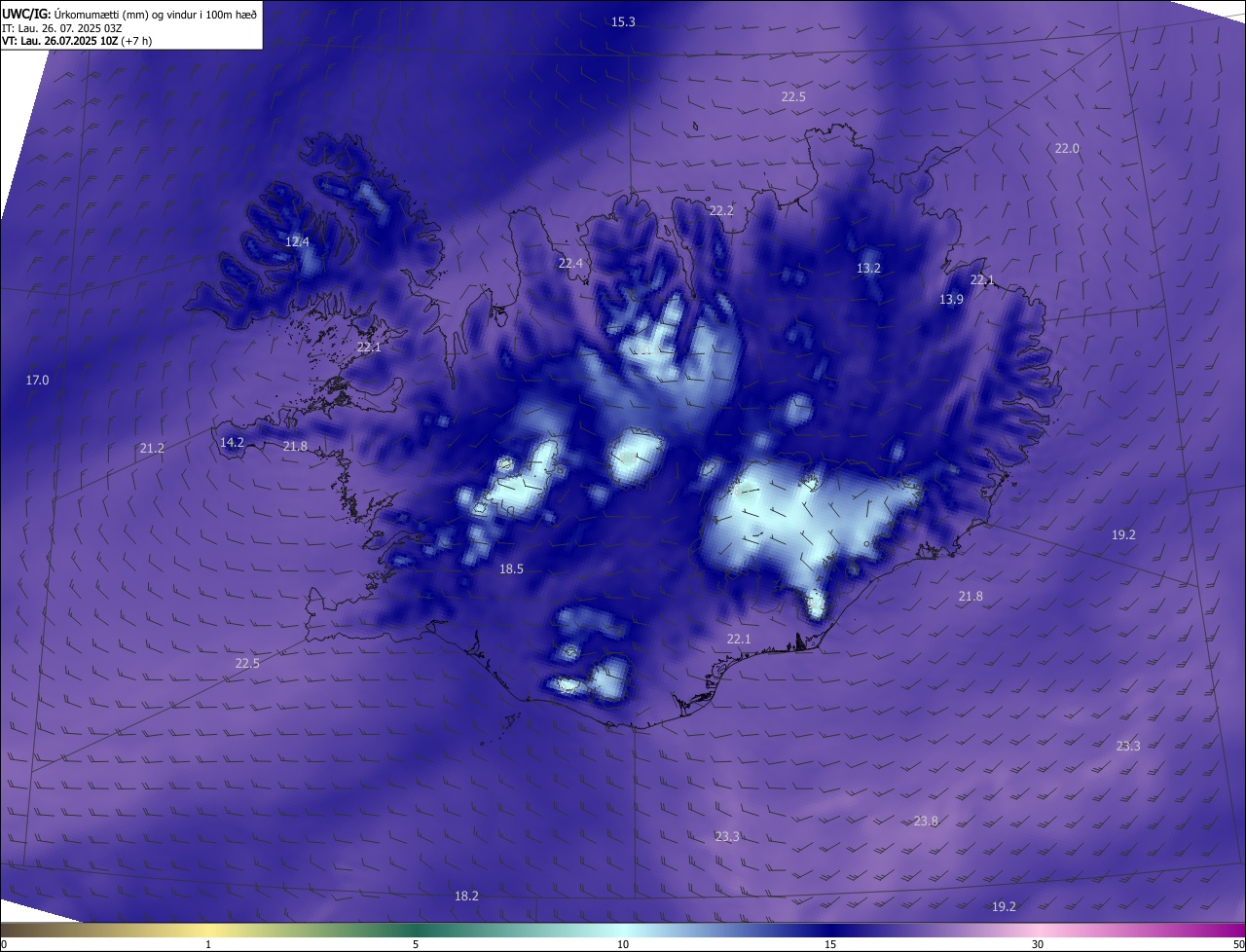Click the 15 label on the color scale
1246x952 pixels.
pyautogui.click(x=830, y=944)
